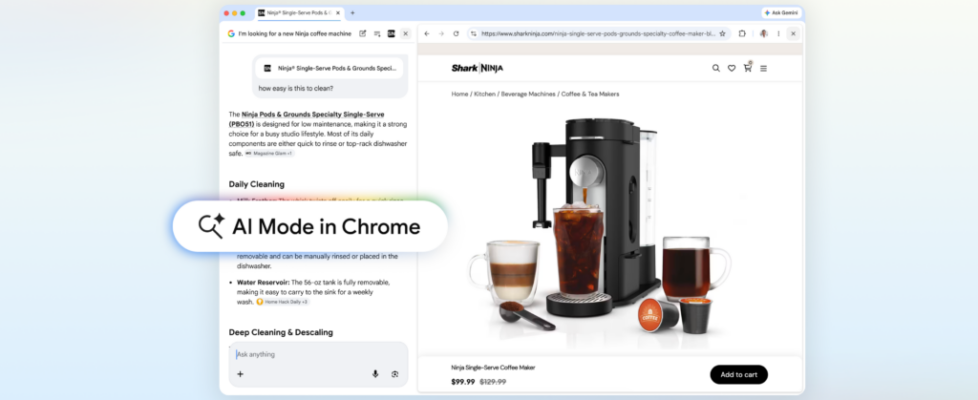This screenshot has width=978, height=400.
Task: Click the Kitchen breadcrumb link
Action: click(484, 94)
